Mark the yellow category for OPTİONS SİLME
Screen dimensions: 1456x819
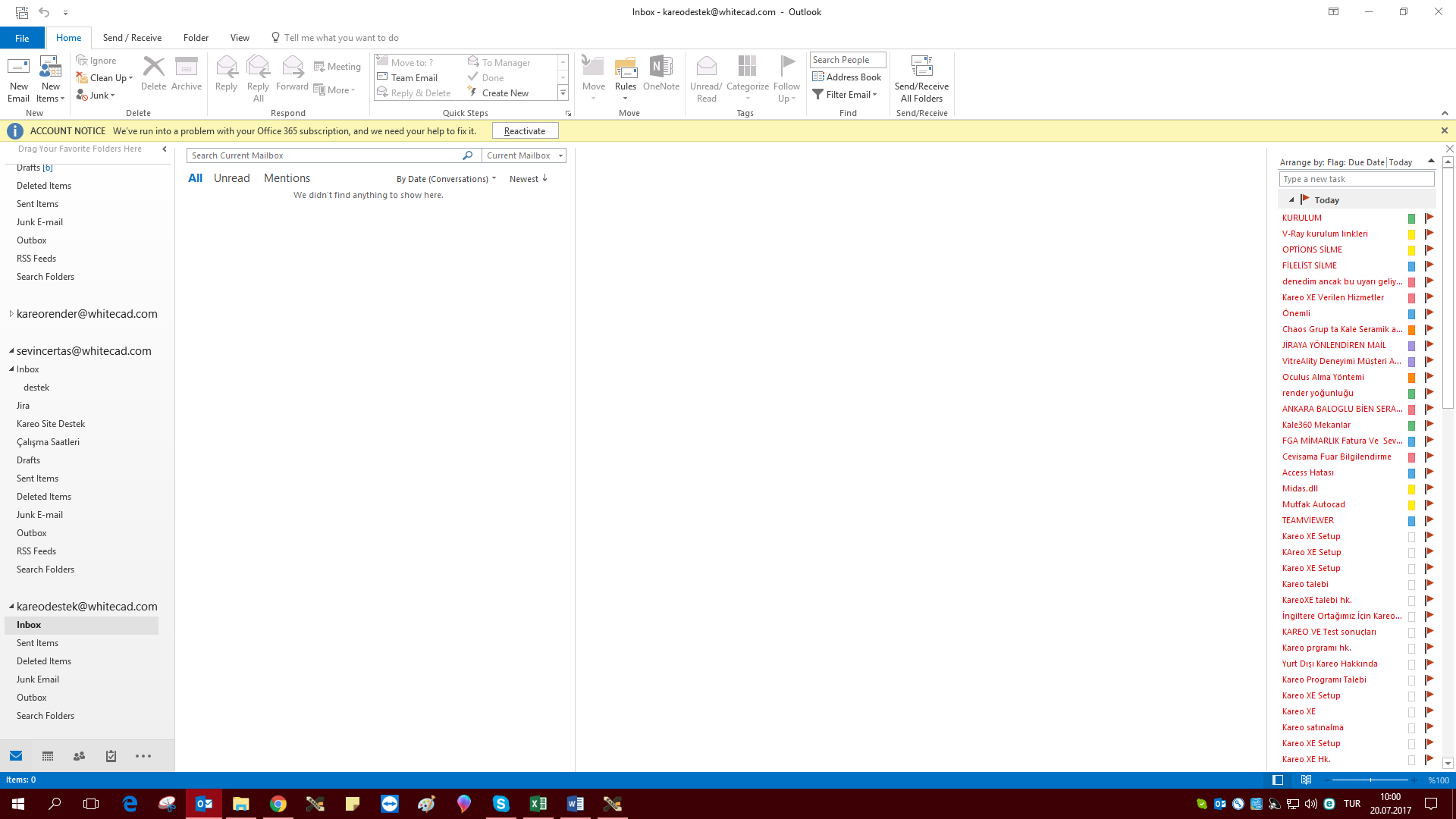pyautogui.click(x=1411, y=250)
